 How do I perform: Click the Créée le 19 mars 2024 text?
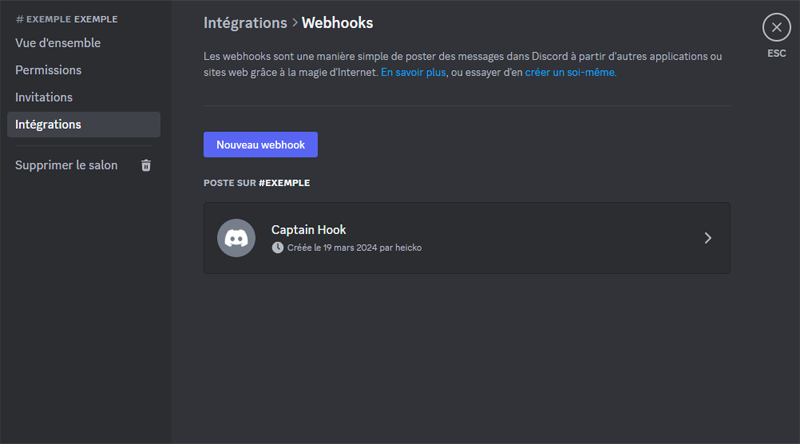[354, 247]
